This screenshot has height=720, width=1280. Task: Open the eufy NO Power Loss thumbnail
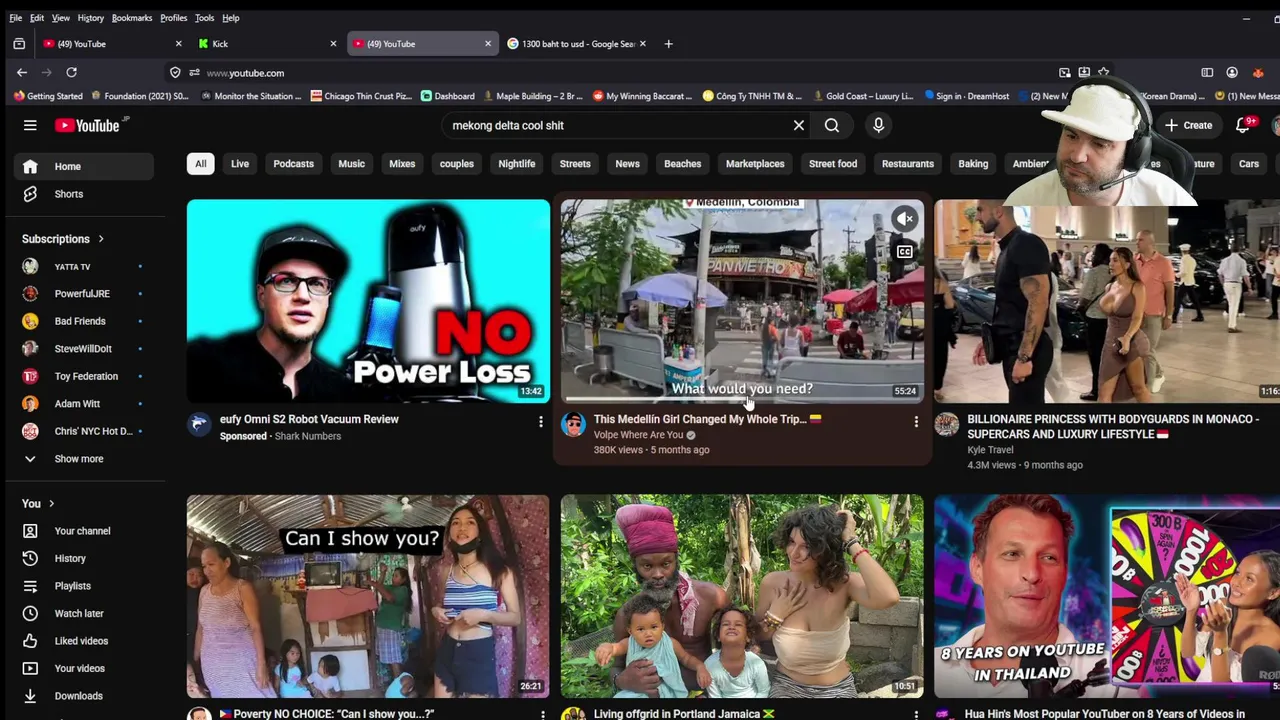tap(368, 301)
